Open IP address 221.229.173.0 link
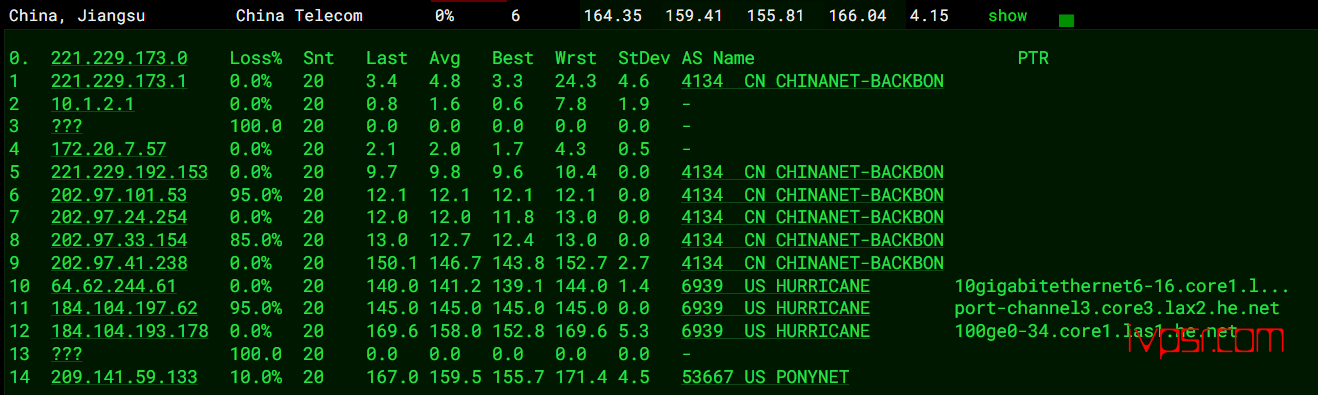Viewport: 1318px width, 395px height. click(x=119, y=58)
